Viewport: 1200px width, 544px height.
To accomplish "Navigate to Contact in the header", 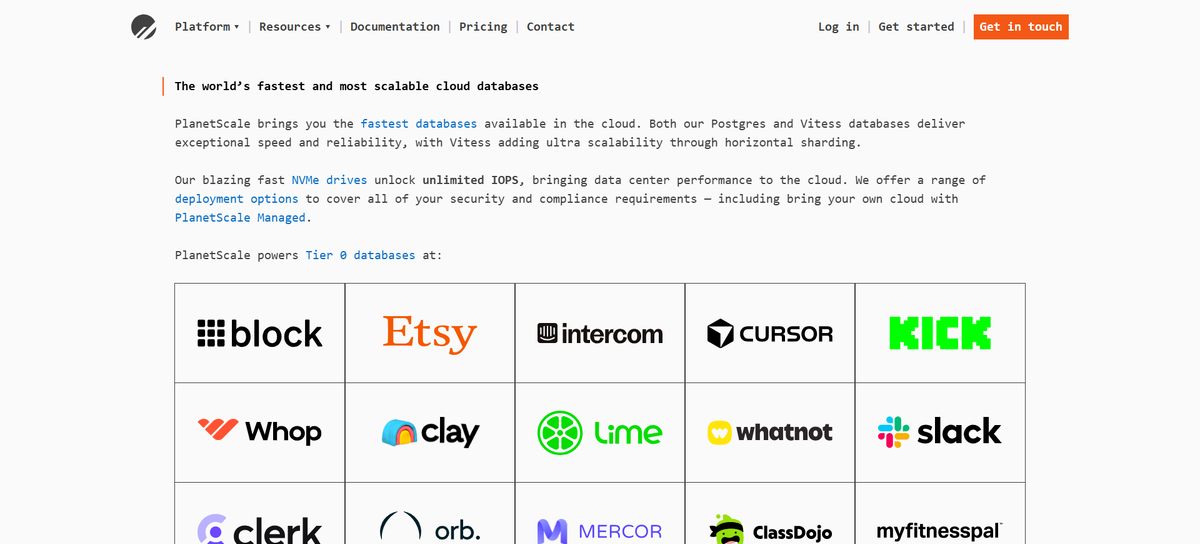I will 551,27.
